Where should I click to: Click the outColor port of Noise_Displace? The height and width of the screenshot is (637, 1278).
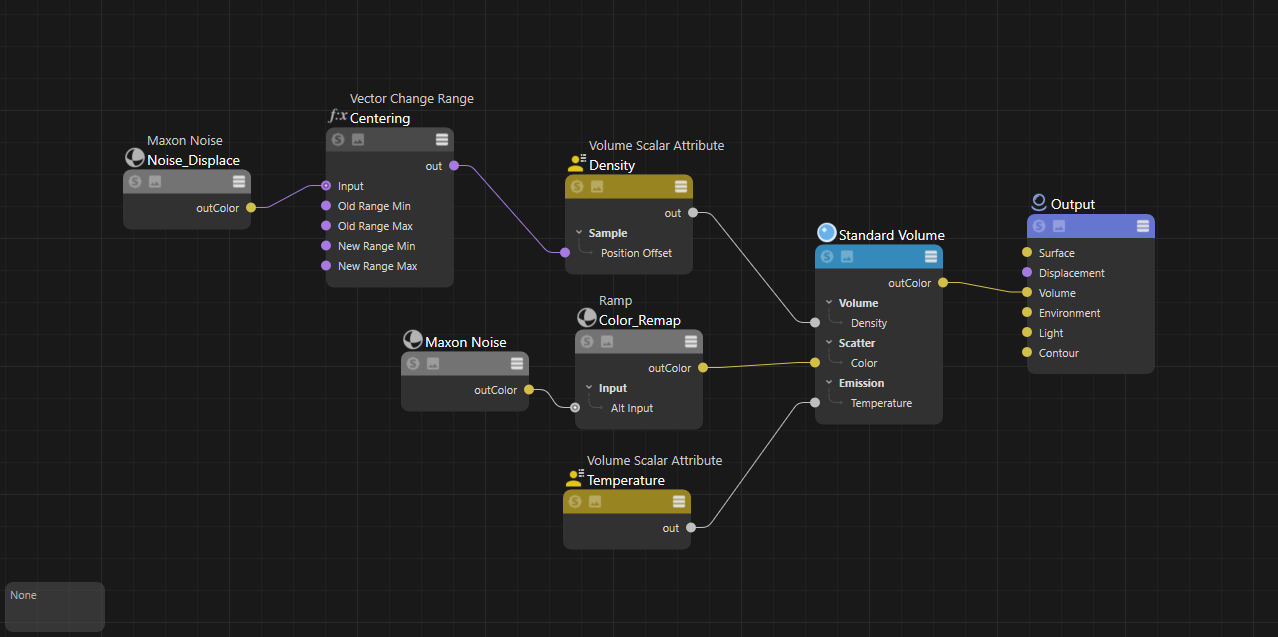(x=251, y=208)
